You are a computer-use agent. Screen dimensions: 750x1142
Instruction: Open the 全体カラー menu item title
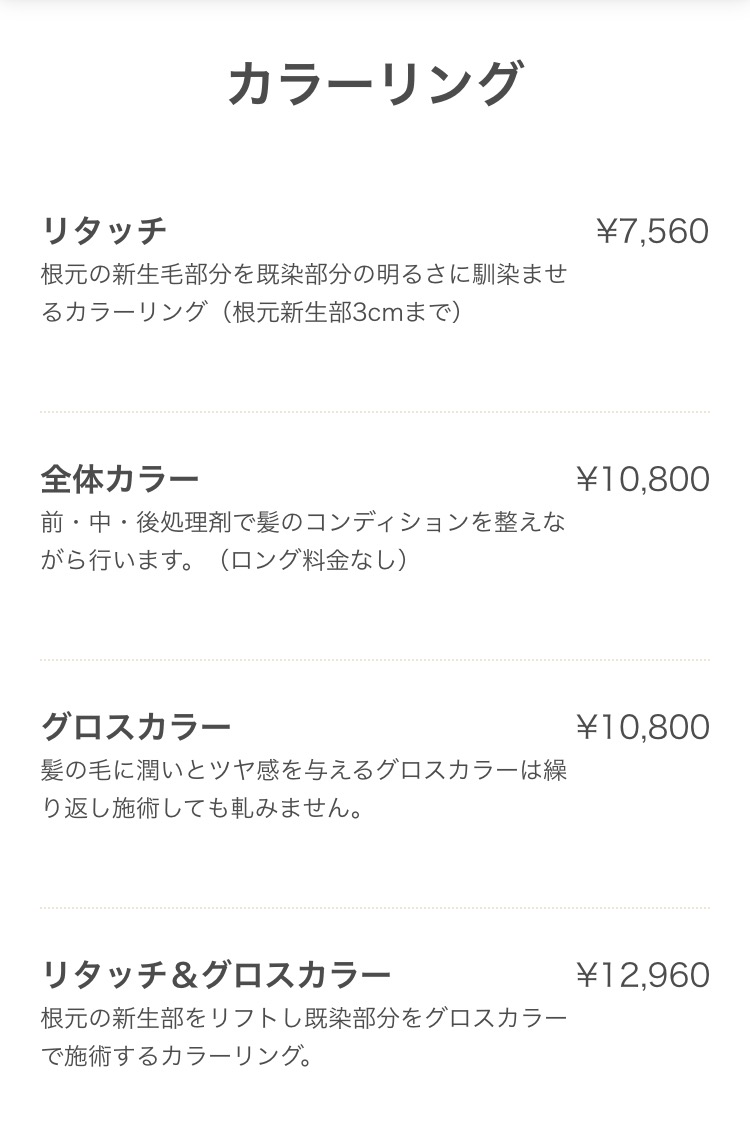pyautogui.click(x=120, y=478)
